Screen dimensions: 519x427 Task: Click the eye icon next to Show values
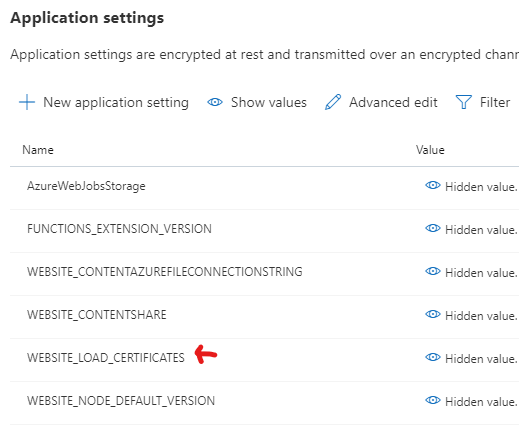point(215,102)
